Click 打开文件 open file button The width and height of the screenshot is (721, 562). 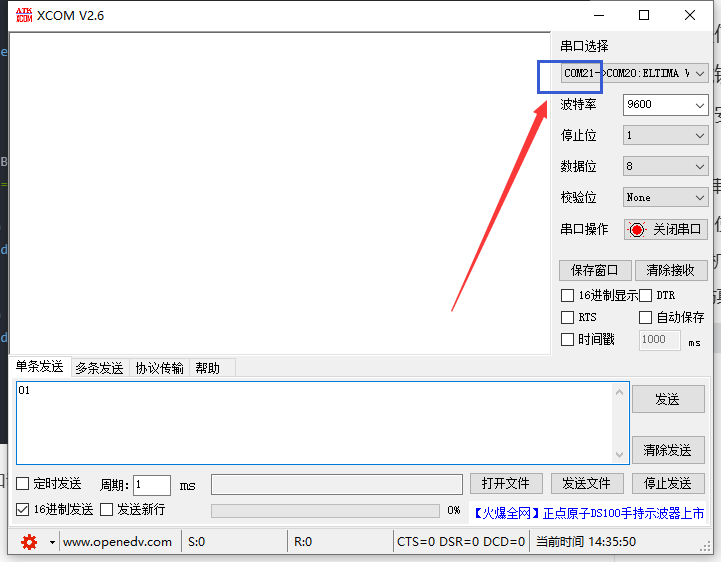click(506, 483)
